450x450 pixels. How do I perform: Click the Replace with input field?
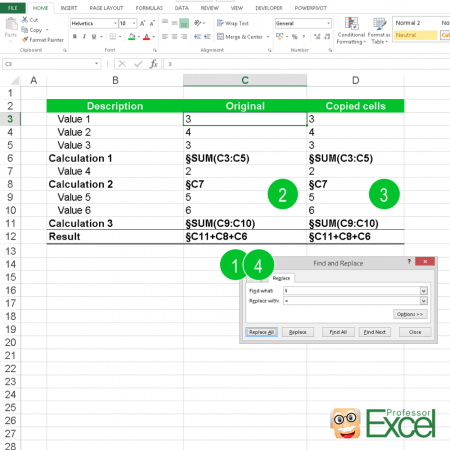tap(352, 301)
